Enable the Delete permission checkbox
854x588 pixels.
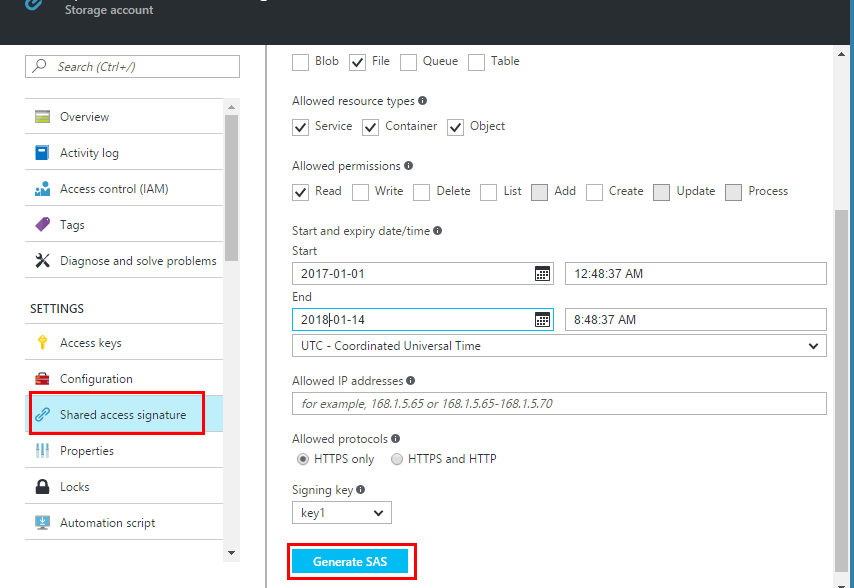422,192
